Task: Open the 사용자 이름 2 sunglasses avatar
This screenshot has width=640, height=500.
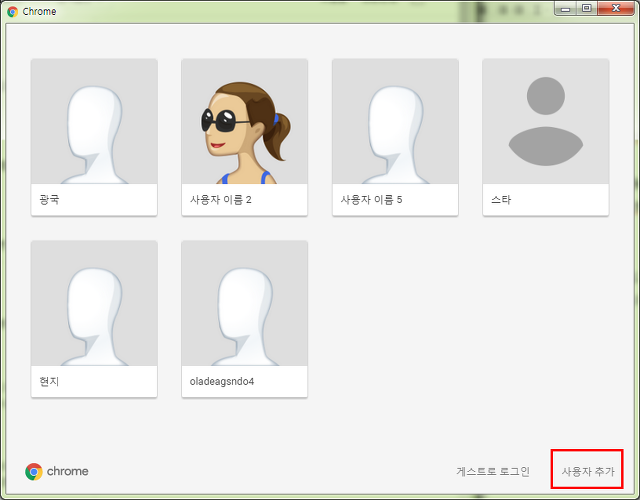Action: [244, 121]
